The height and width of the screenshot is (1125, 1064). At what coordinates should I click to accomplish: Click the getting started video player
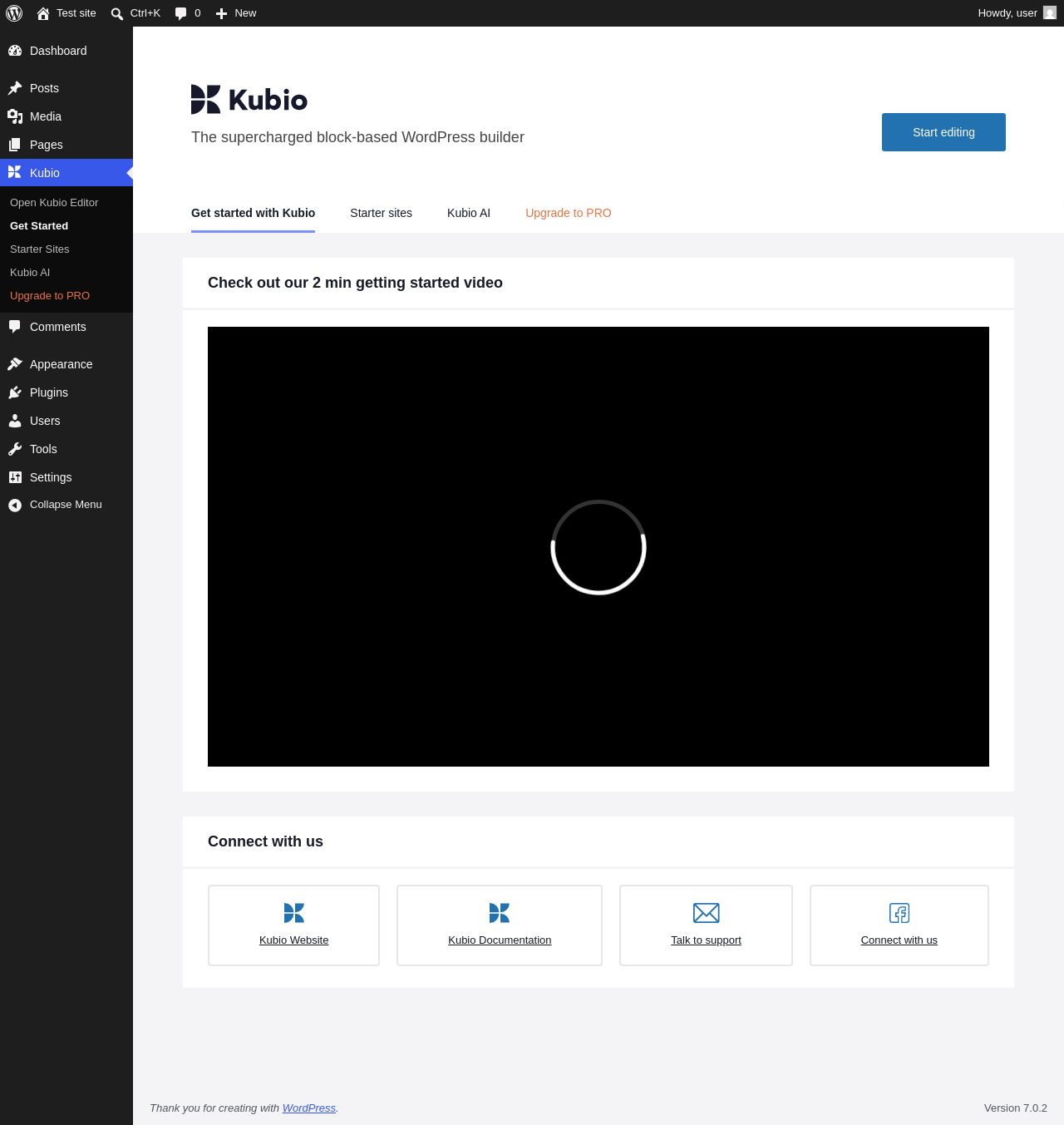pos(598,547)
